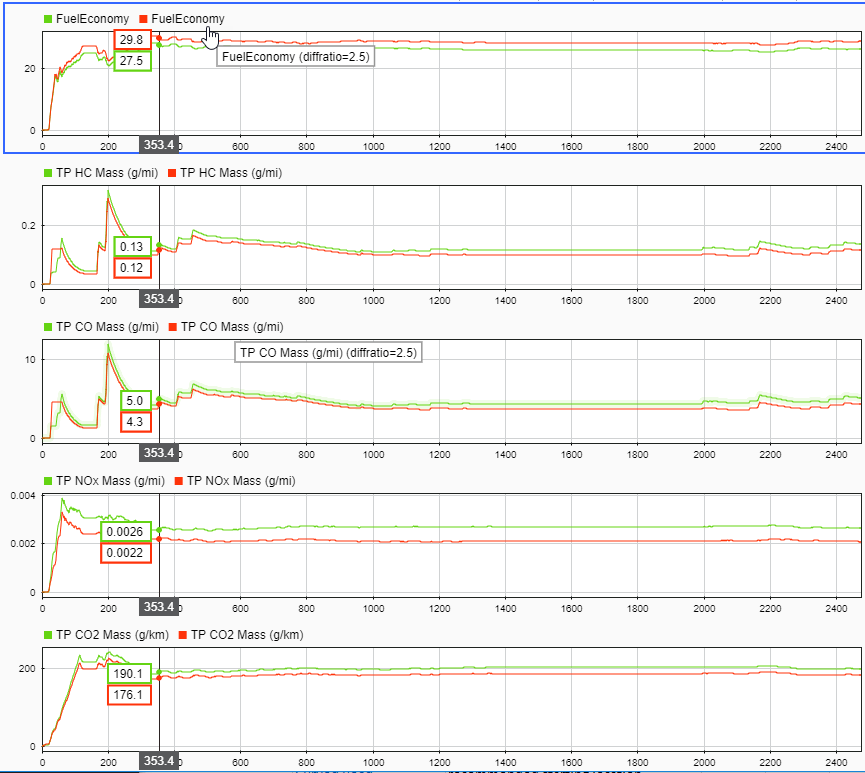Click the green 0.0026 cursor value box
865x773 pixels.
[x=126, y=532]
